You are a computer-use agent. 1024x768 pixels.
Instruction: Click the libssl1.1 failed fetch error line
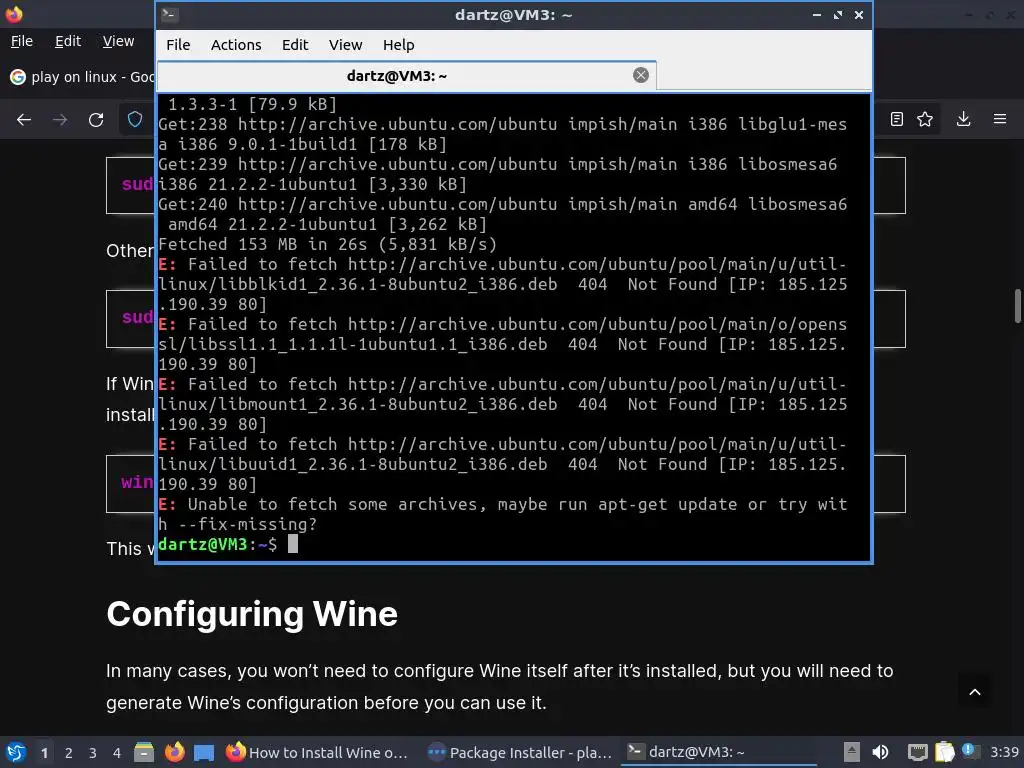(503, 344)
